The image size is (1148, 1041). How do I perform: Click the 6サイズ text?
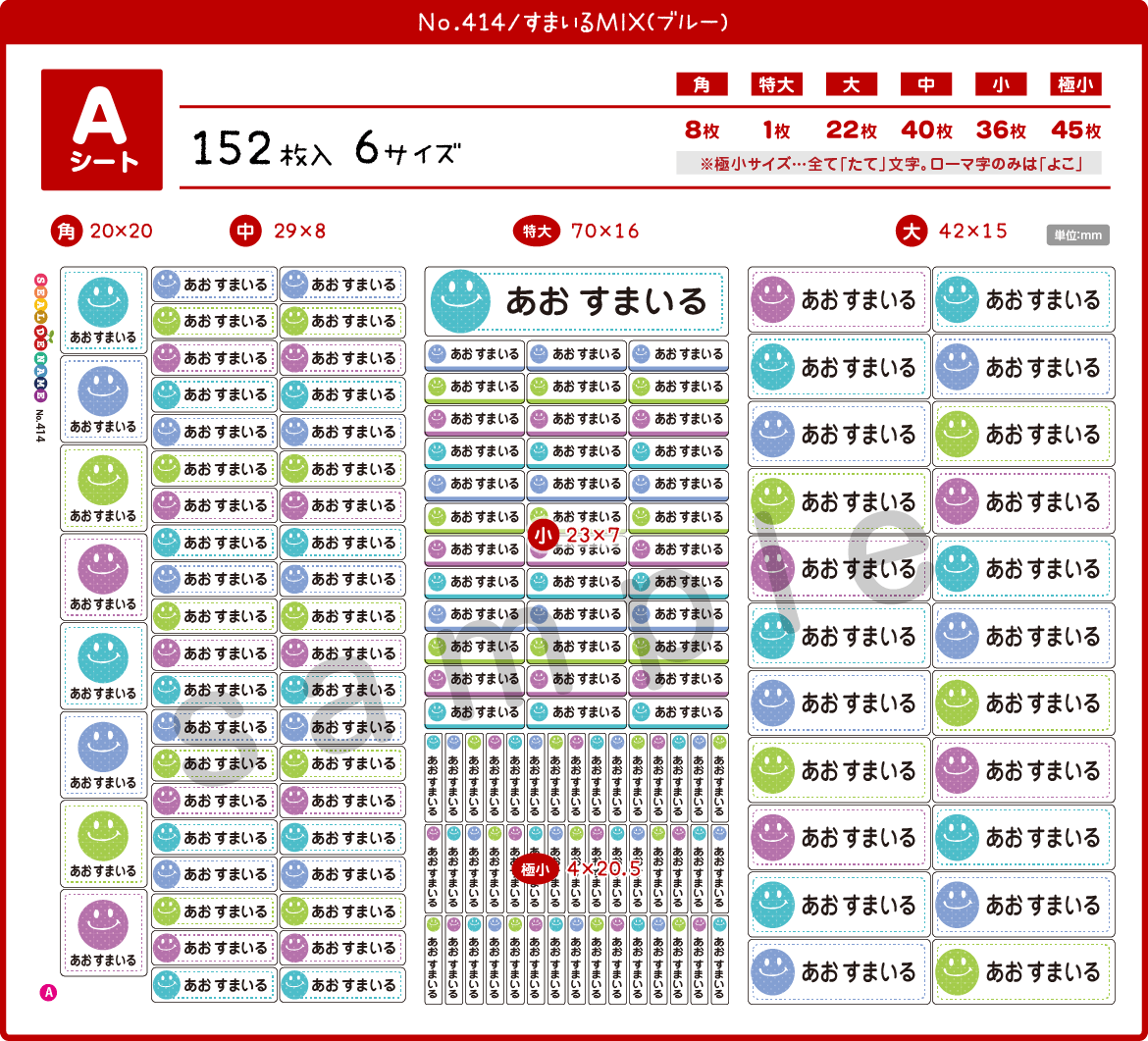[x=408, y=148]
